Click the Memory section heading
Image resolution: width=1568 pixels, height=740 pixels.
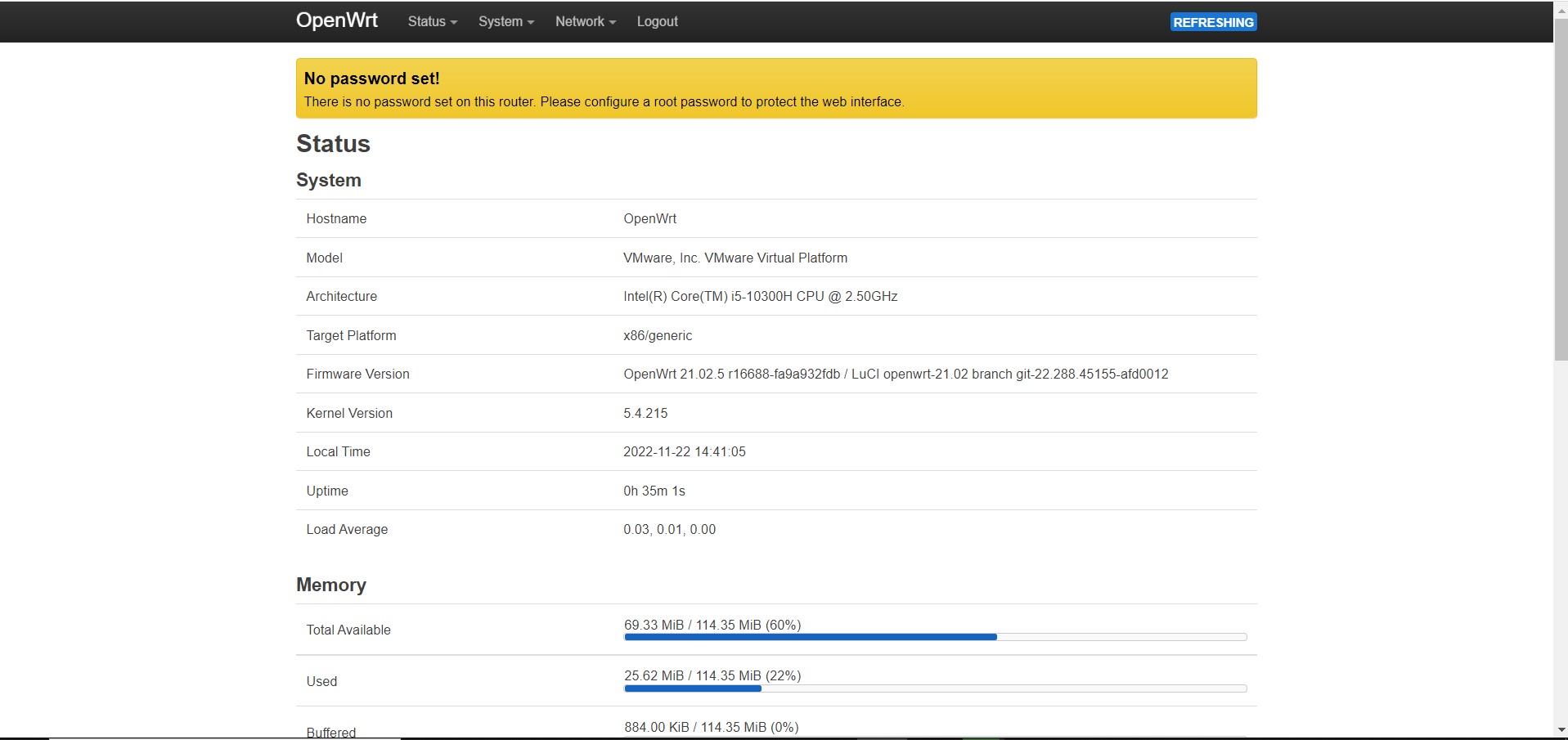331,585
